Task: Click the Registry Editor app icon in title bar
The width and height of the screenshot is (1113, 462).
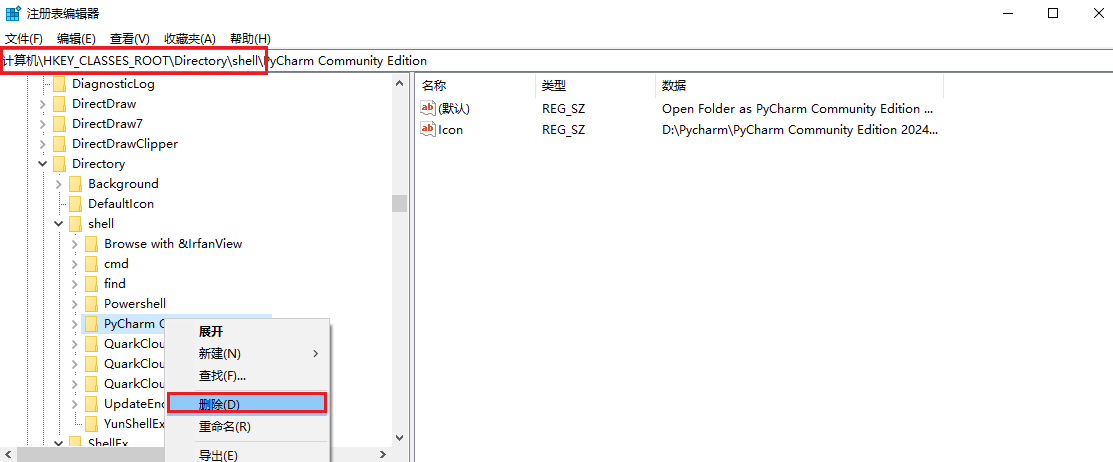Action: click(x=12, y=13)
